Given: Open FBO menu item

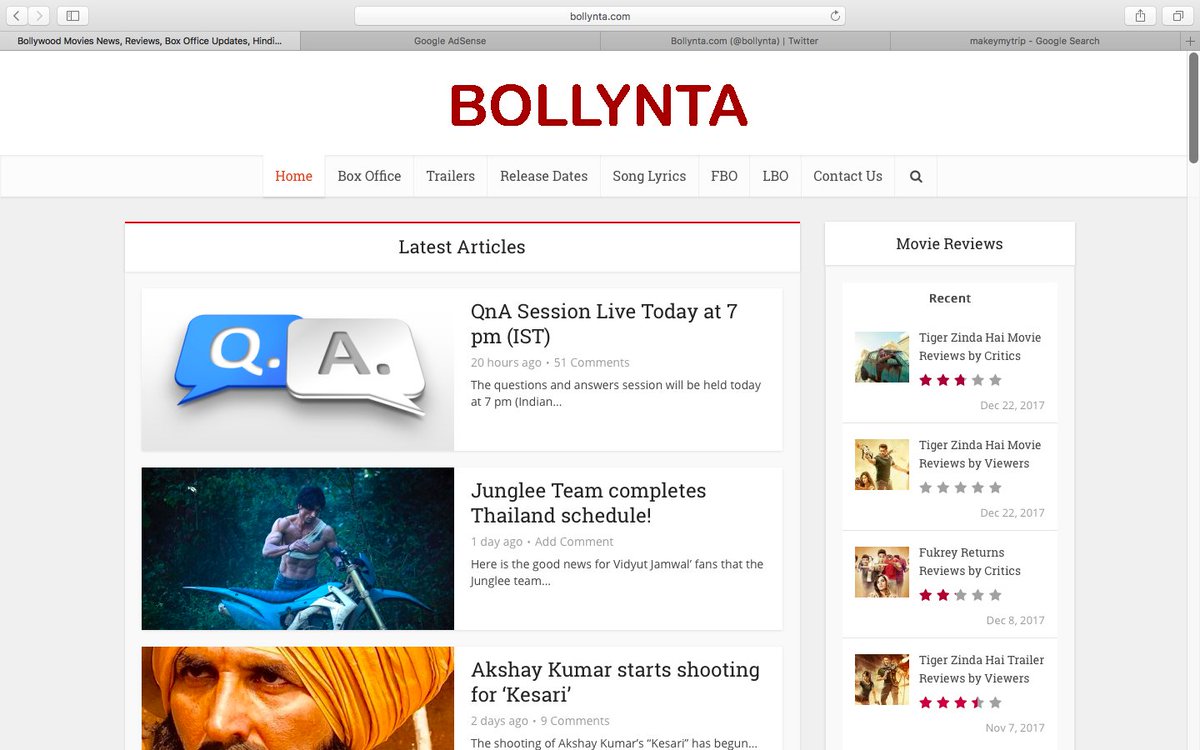Looking at the screenshot, I should [x=724, y=176].
